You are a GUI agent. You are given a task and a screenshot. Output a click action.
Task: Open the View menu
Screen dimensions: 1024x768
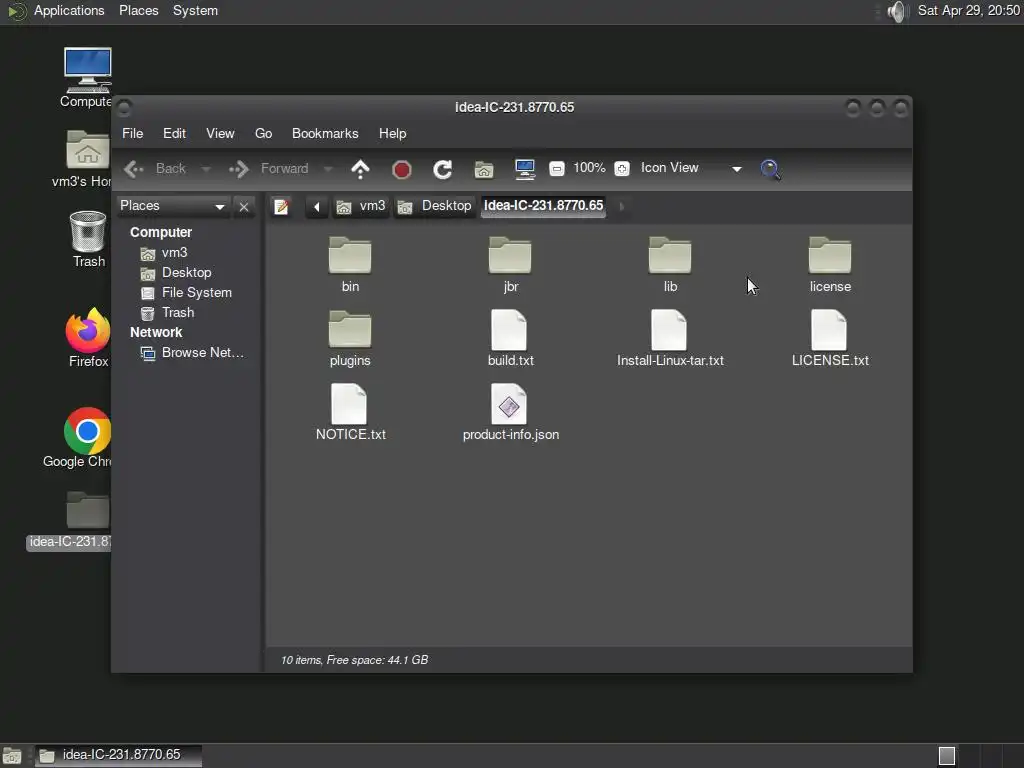(220, 133)
